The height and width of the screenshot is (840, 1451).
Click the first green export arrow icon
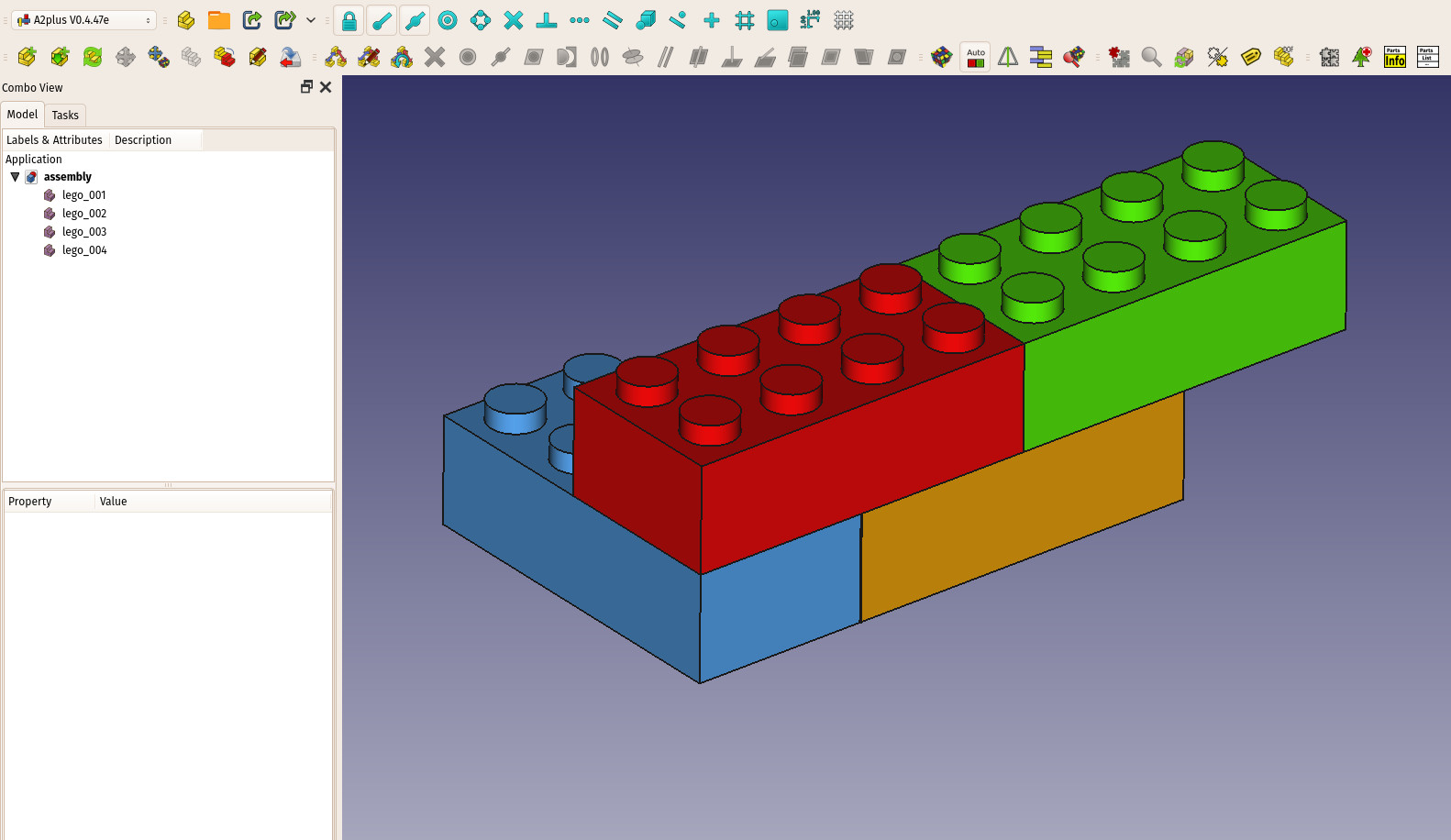click(252, 20)
